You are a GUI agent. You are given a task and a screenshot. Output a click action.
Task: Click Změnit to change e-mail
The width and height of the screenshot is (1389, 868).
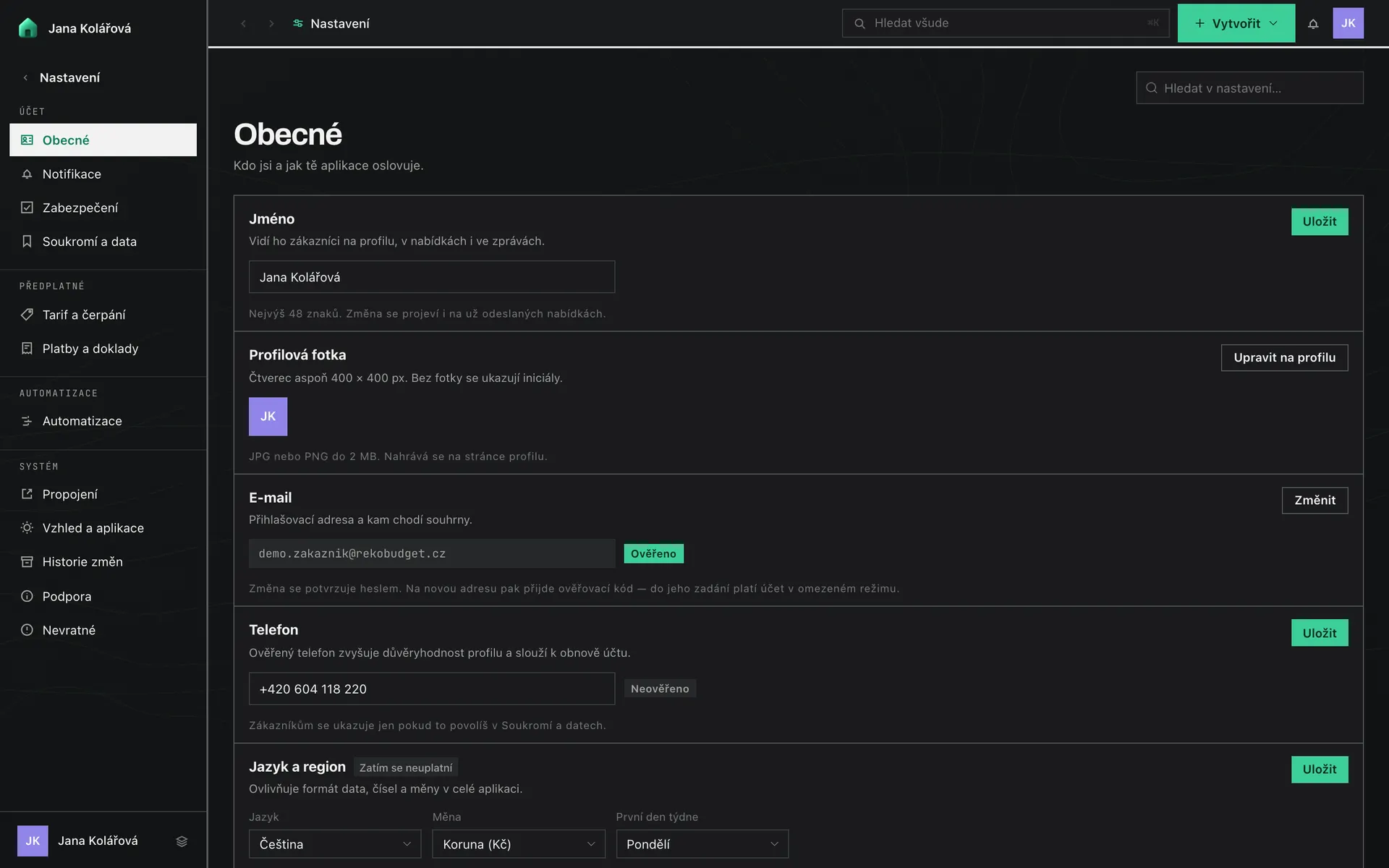(1314, 501)
